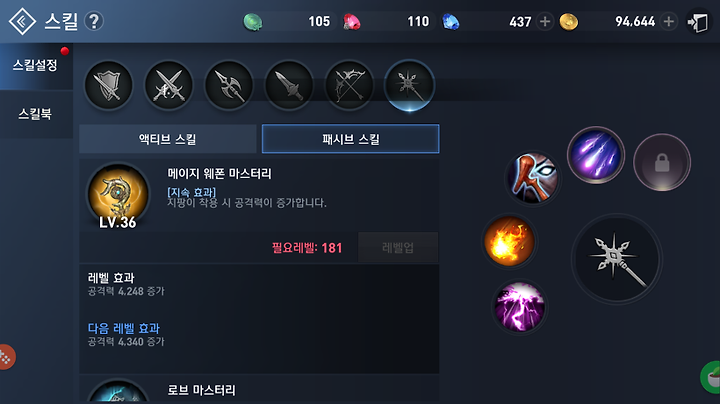Tap the large staff basic attack button

[617, 259]
